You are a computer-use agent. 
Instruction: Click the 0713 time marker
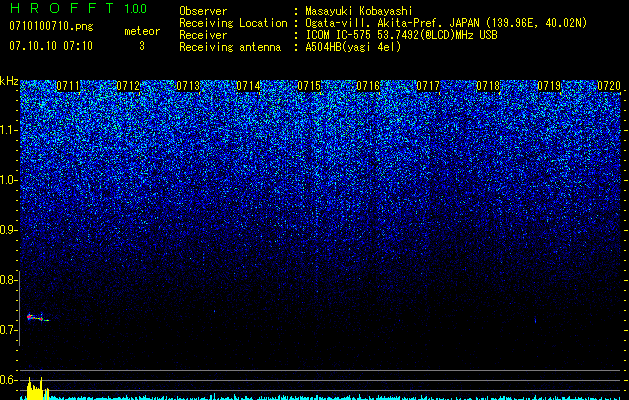[188, 86]
